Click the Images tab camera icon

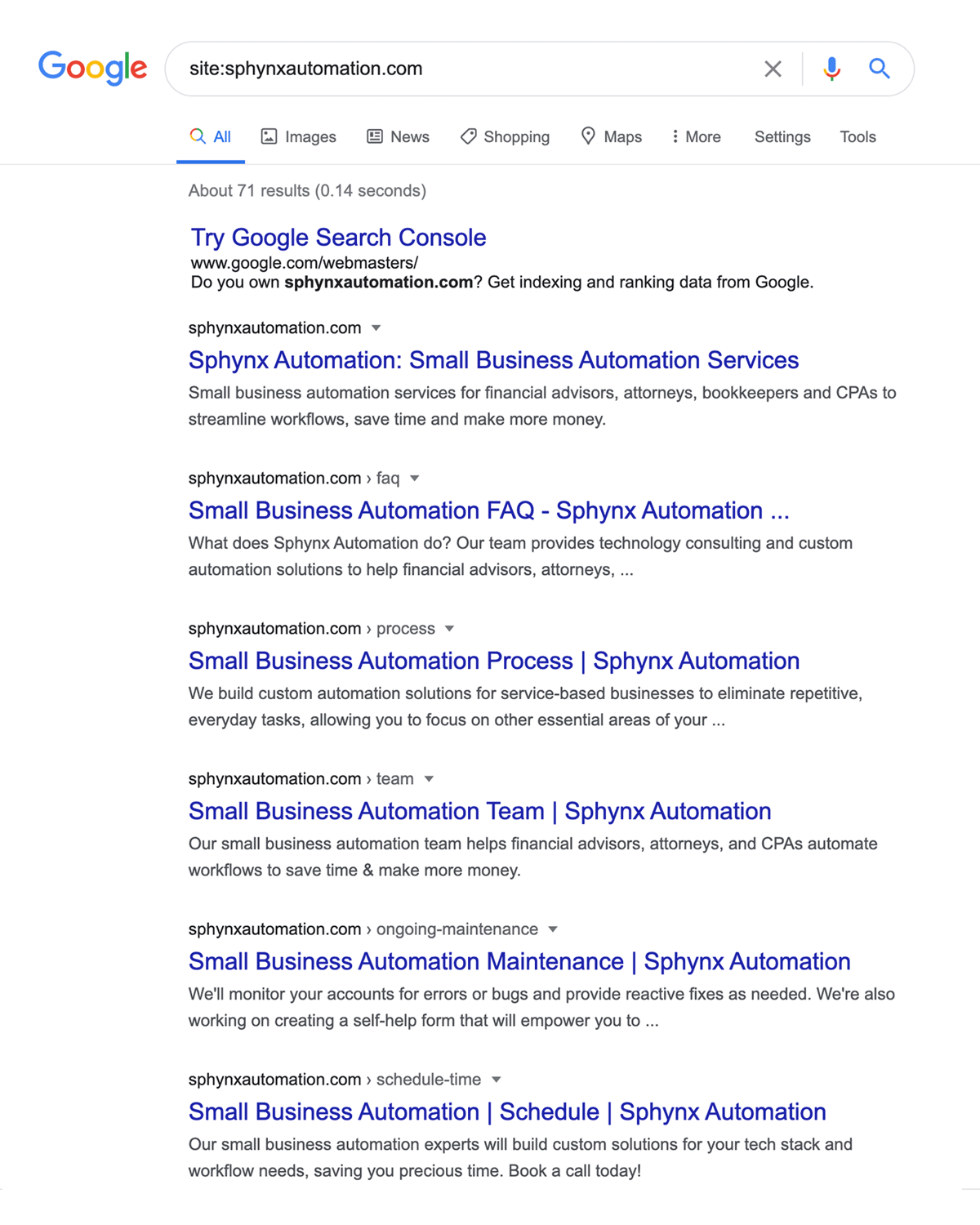tap(270, 136)
